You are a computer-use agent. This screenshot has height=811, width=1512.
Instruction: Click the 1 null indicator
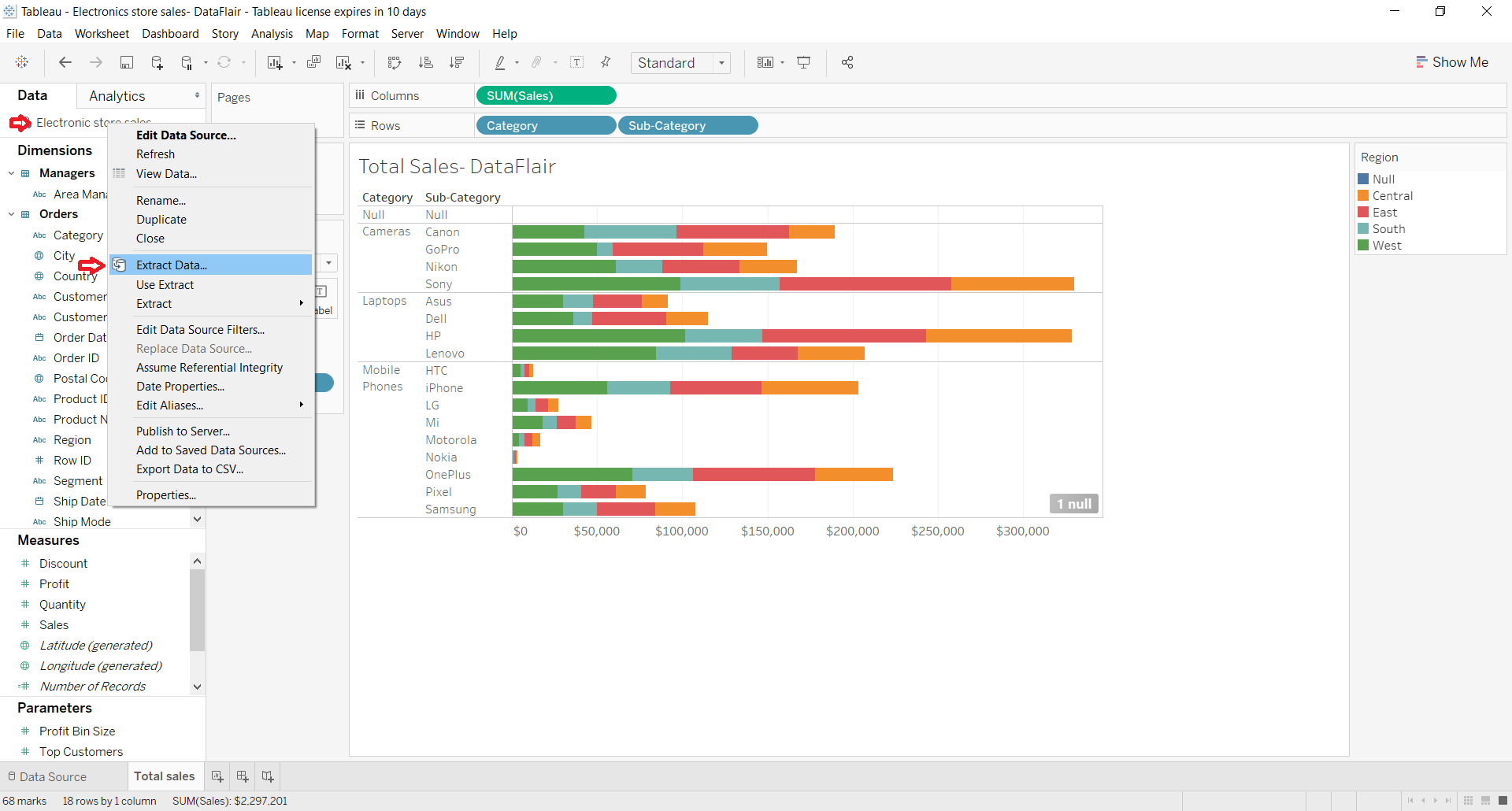(1074, 504)
